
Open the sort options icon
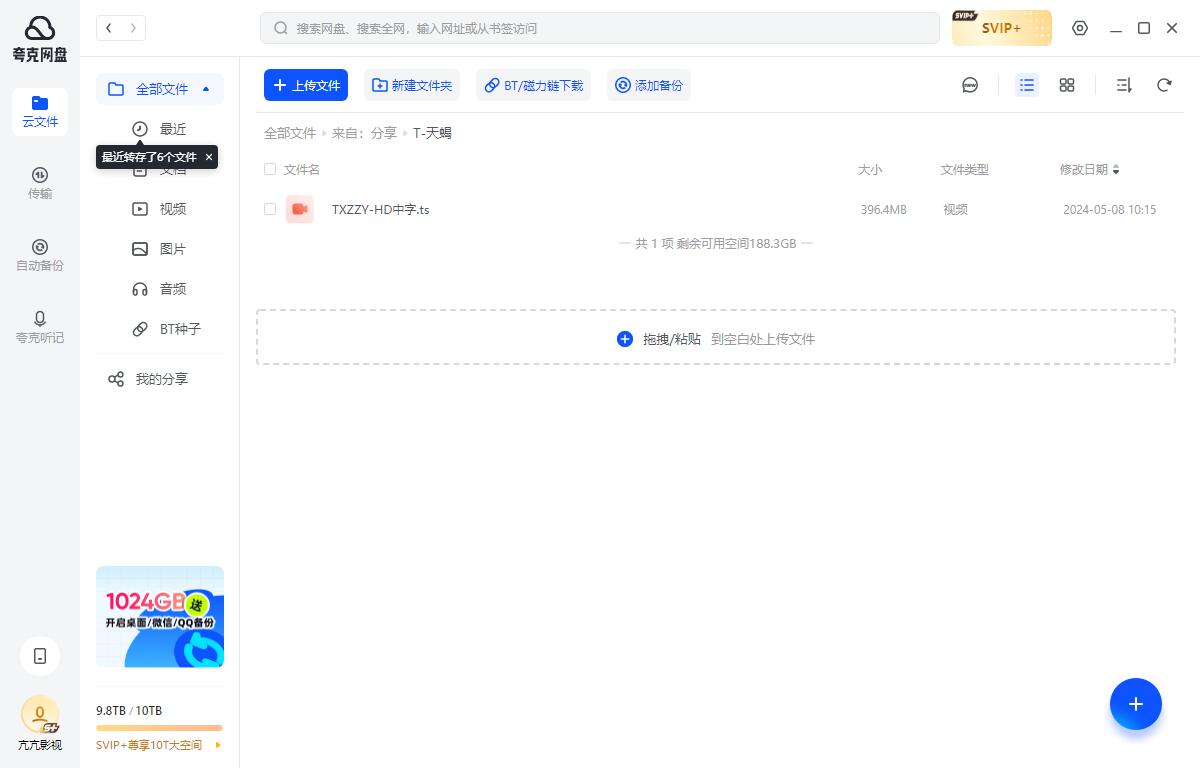pyautogui.click(x=1124, y=85)
